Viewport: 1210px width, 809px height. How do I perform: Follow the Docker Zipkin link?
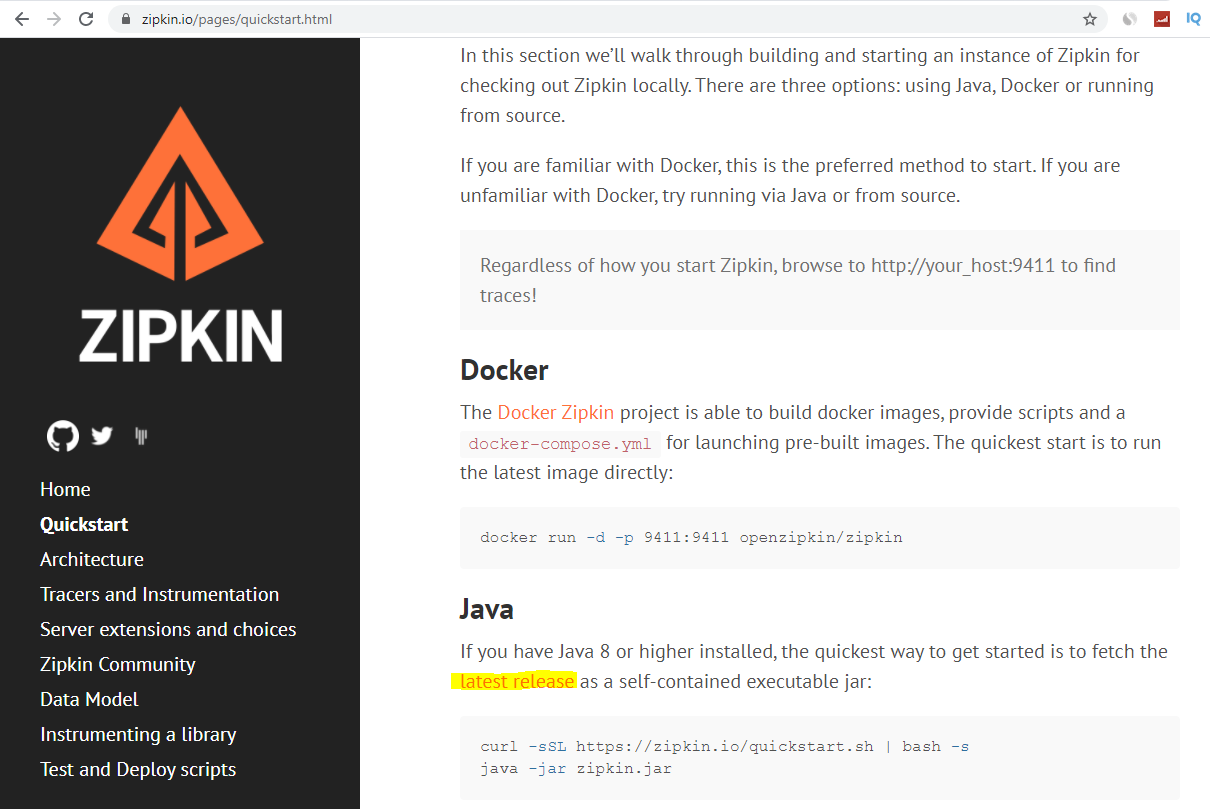[556, 412]
